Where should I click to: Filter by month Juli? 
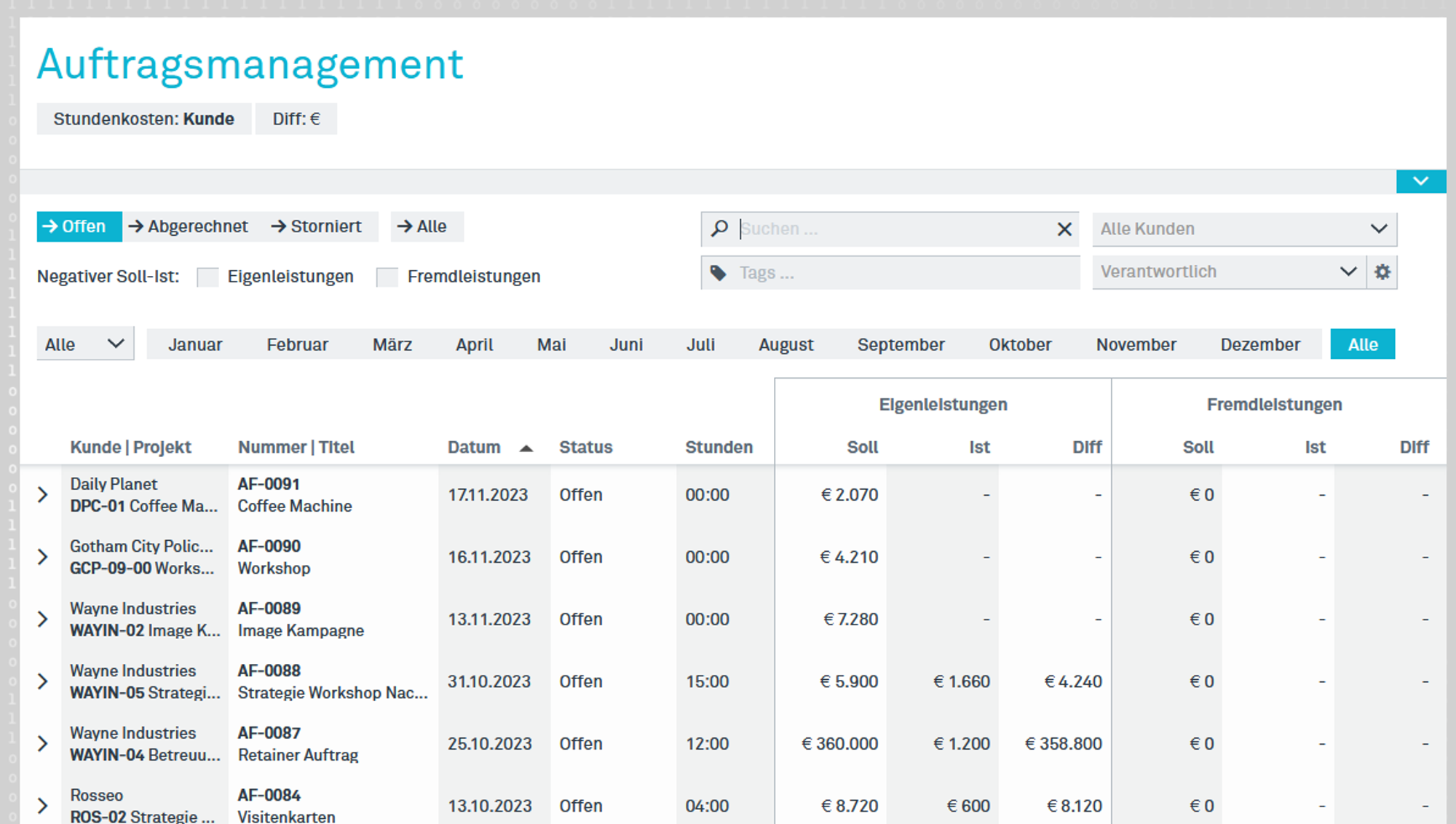pyautogui.click(x=700, y=344)
